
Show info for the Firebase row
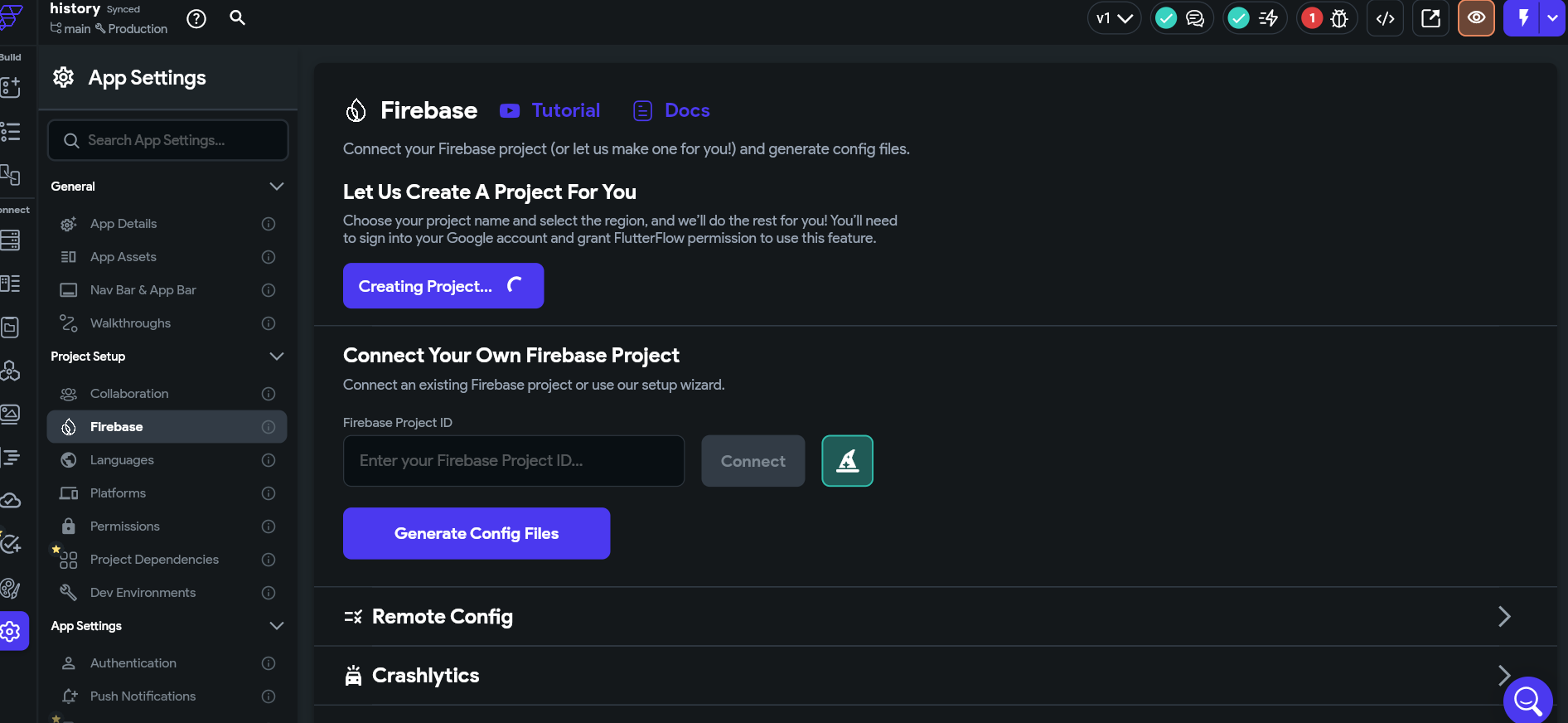269,427
